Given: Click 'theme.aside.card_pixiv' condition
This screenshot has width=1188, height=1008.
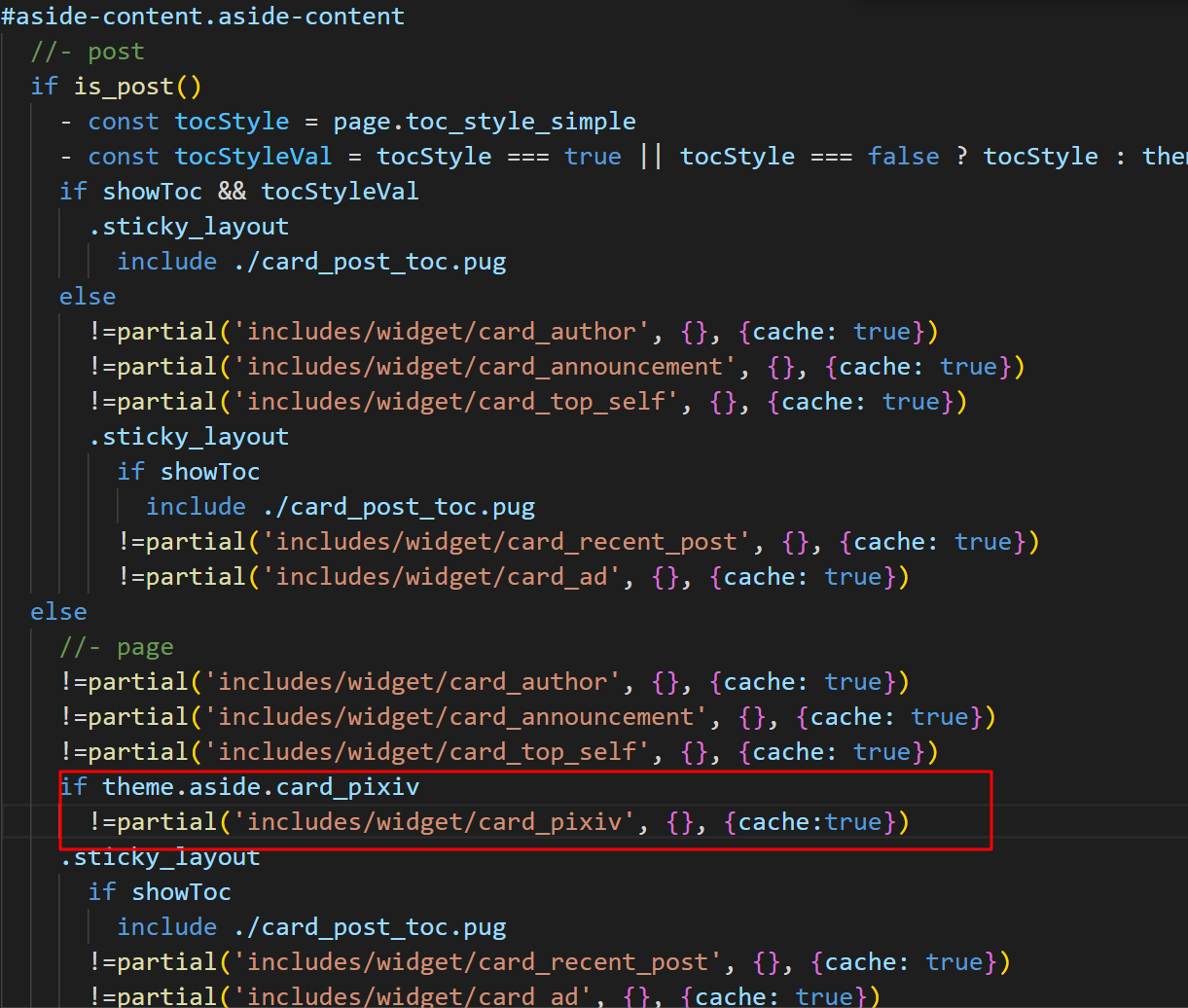Looking at the screenshot, I should tap(261, 787).
